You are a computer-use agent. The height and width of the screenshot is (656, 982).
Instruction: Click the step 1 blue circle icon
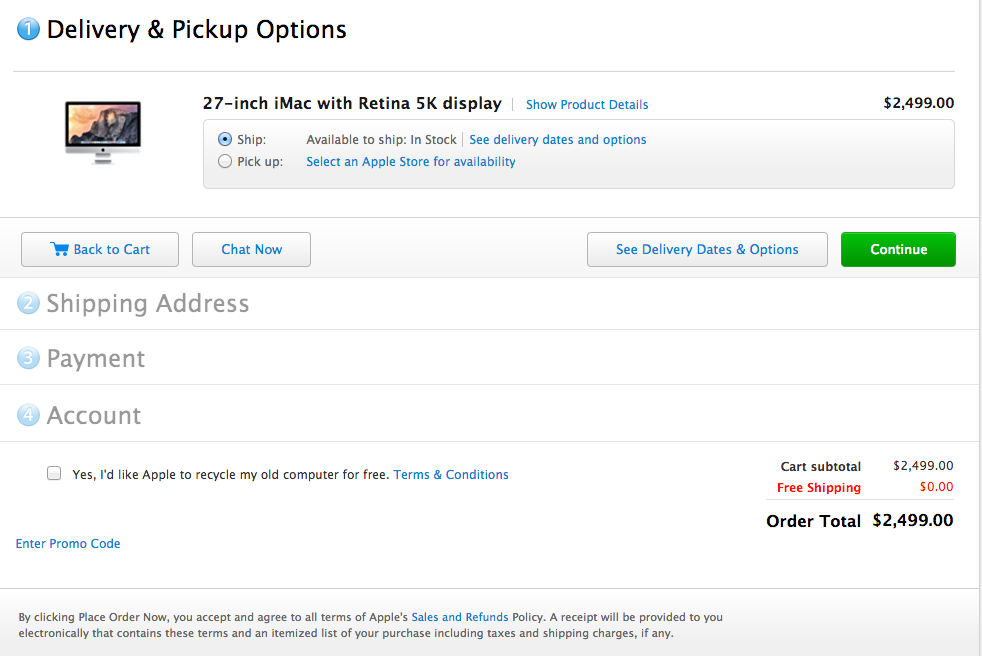(28, 29)
